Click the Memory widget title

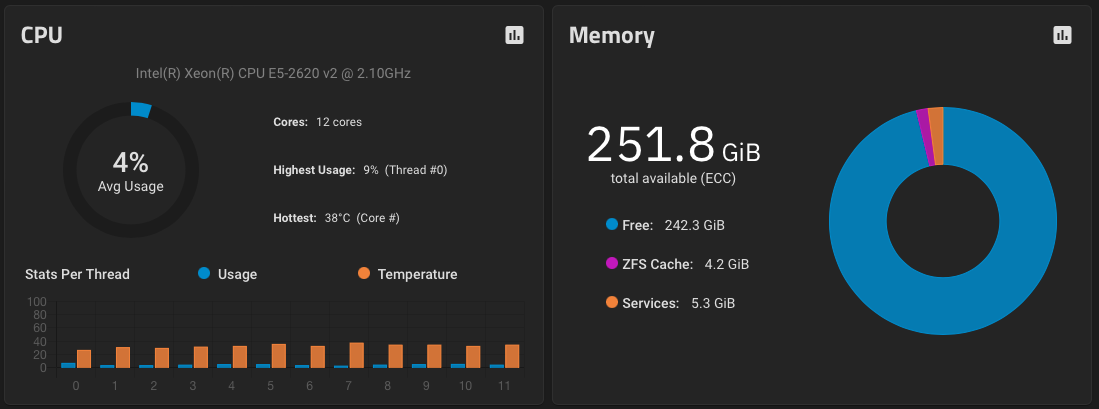tap(612, 35)
